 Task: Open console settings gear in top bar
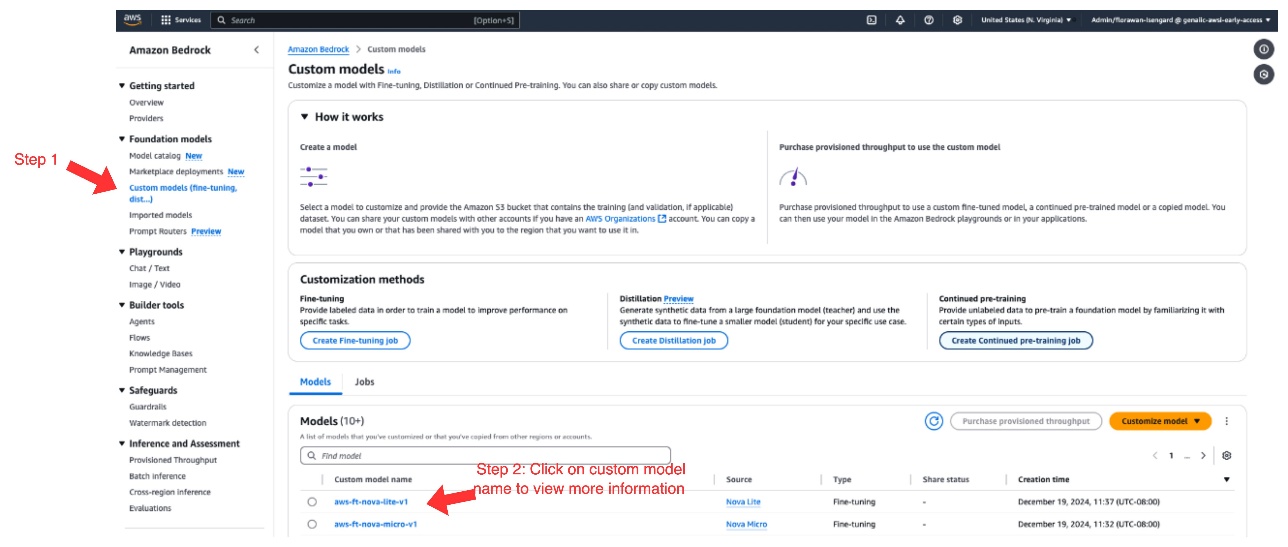click(x=957, y=20)
